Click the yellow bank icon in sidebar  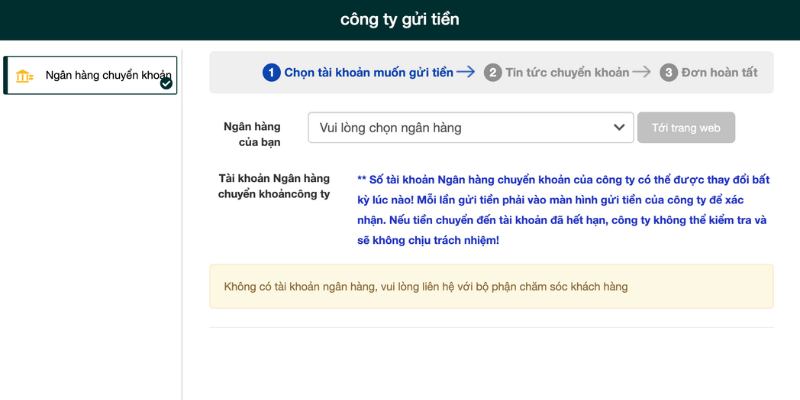point(24,76)
